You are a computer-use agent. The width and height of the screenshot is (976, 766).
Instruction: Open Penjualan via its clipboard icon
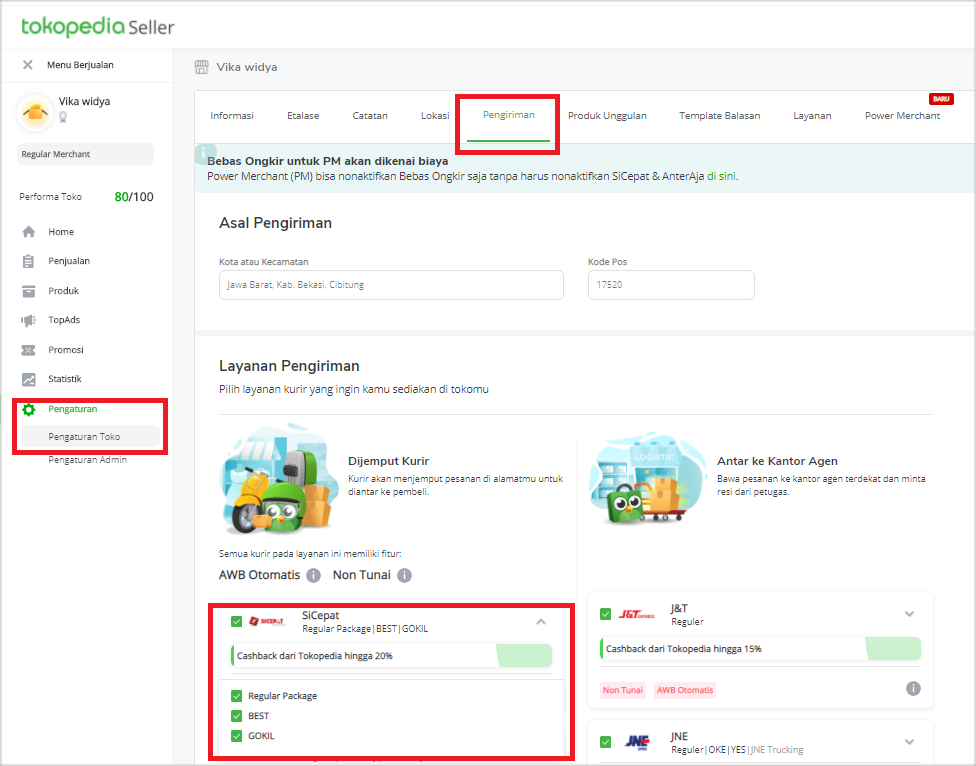(x=29, y=262)
